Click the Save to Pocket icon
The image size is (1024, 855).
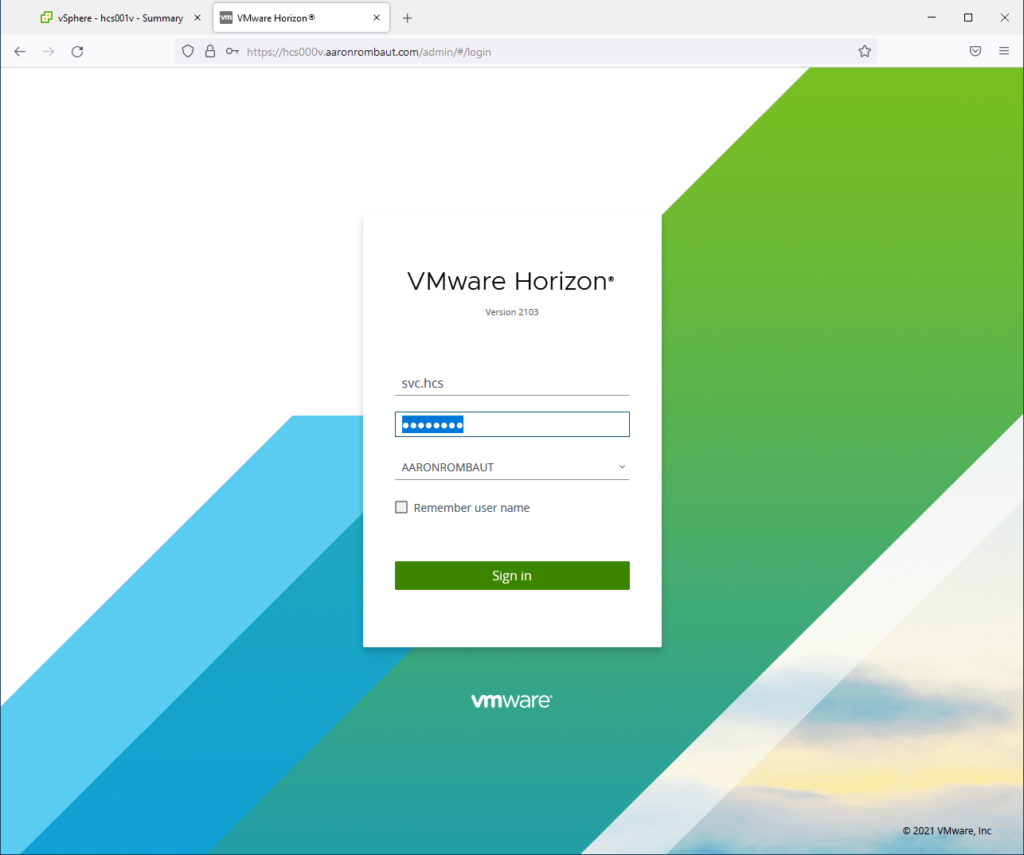pos(975,51)
